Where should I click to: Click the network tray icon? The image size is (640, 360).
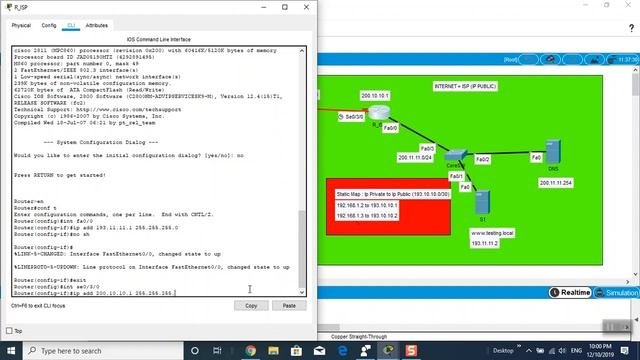click(x=552, y=351)
